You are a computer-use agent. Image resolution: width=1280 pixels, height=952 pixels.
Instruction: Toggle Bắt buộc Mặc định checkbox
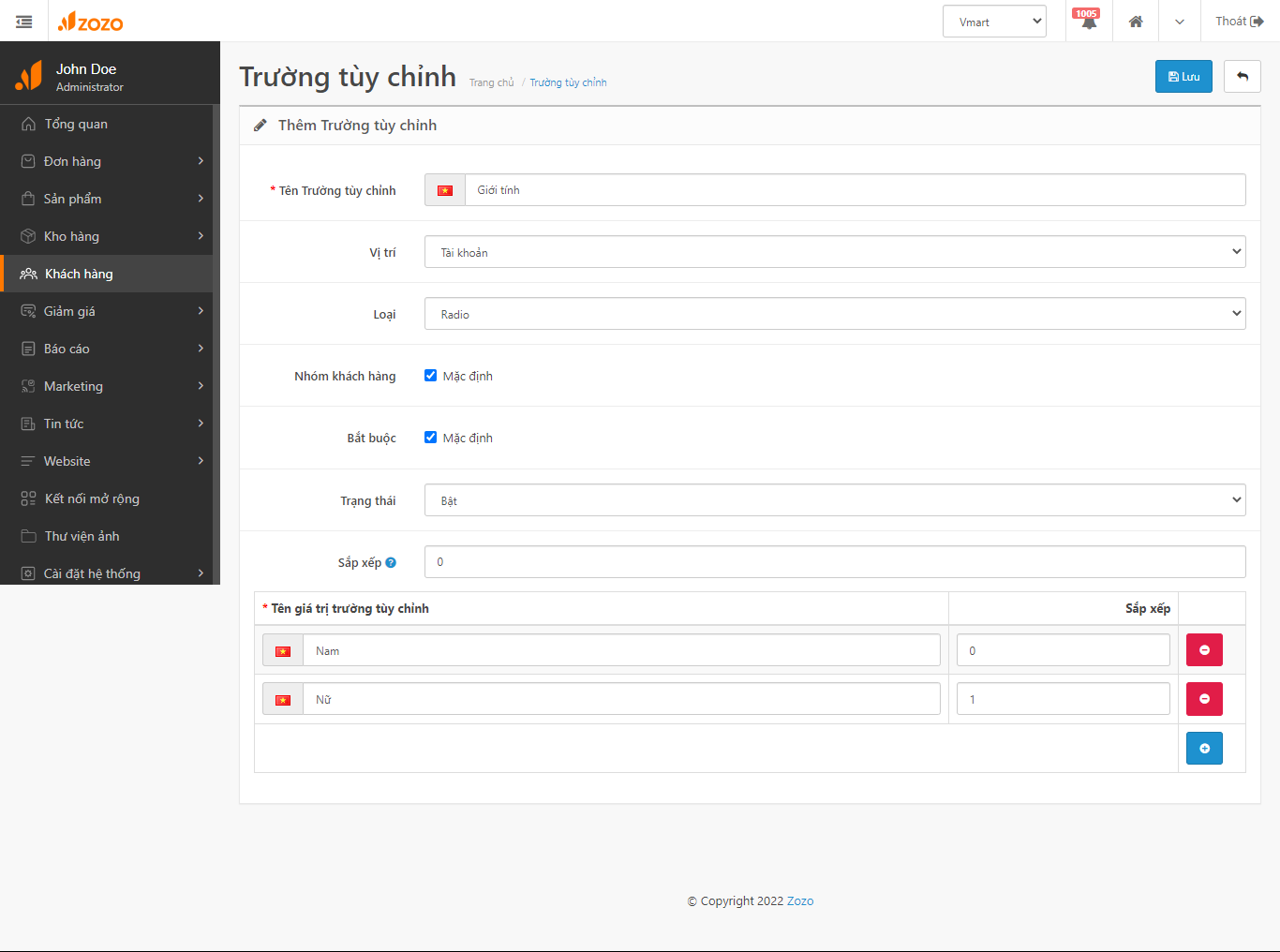click(x=431, y=438)
